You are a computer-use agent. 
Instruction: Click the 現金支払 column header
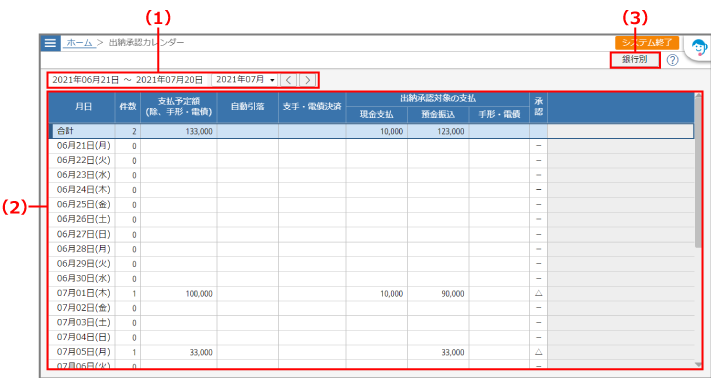tap(376, 115)
